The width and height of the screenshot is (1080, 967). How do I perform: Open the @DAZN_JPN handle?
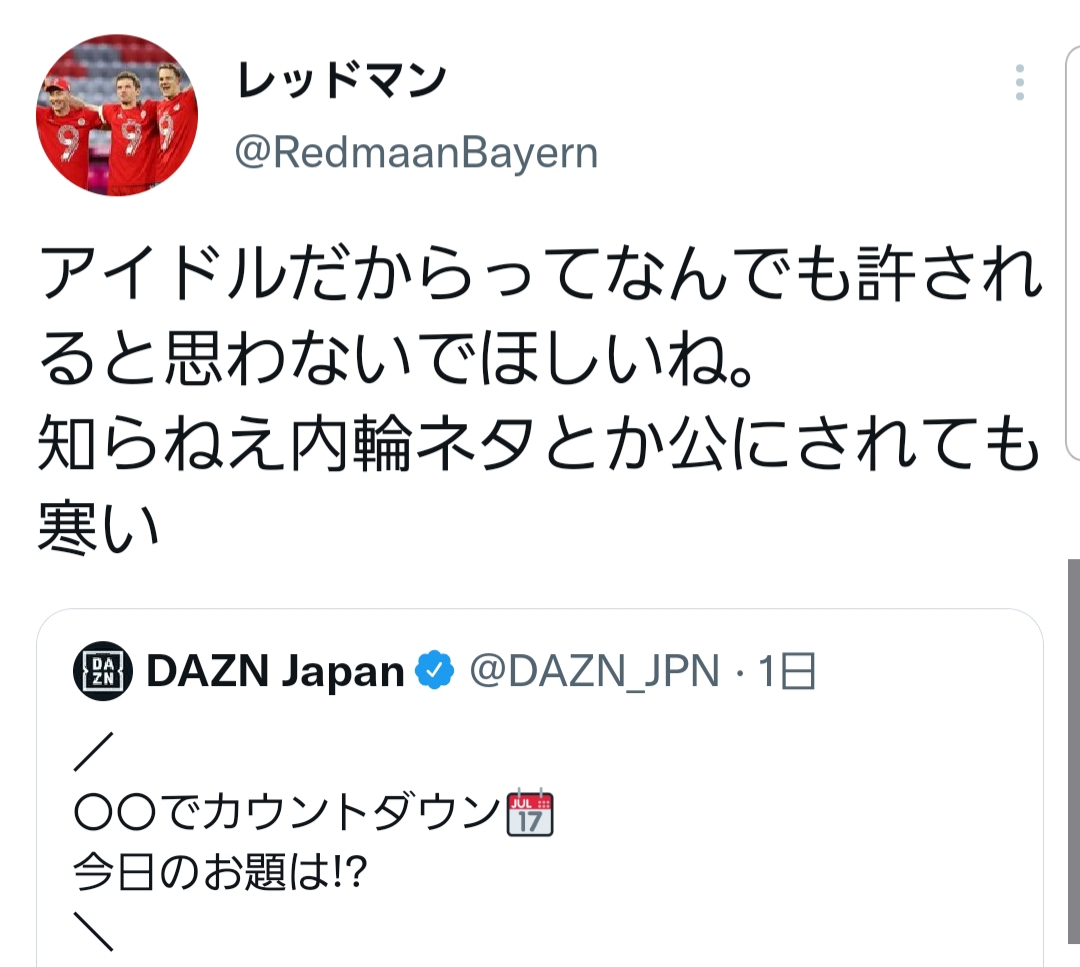tap(594, 672)
